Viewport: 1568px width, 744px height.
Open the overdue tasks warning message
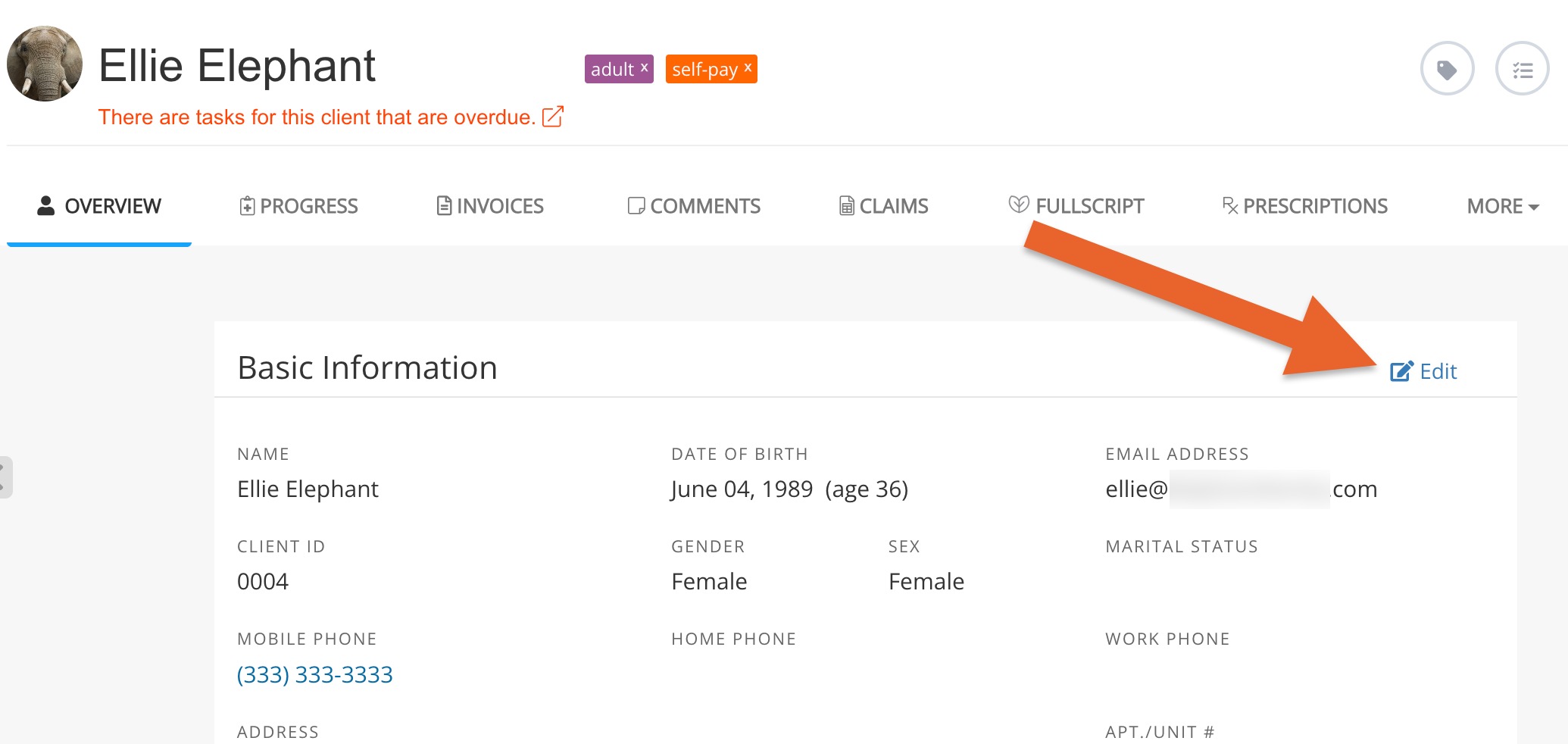(x=317, y=117)
